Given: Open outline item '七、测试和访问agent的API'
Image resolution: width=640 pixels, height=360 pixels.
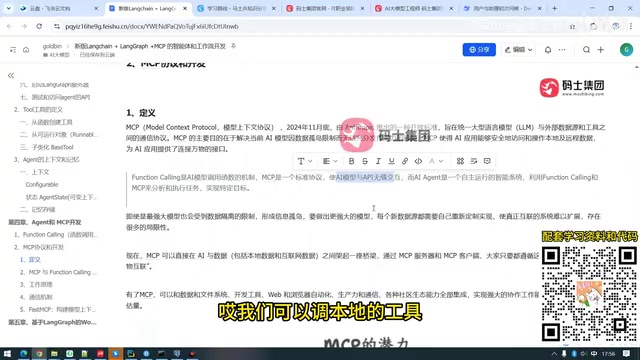Looking at the screenshot, I should [x=55, y=97].
